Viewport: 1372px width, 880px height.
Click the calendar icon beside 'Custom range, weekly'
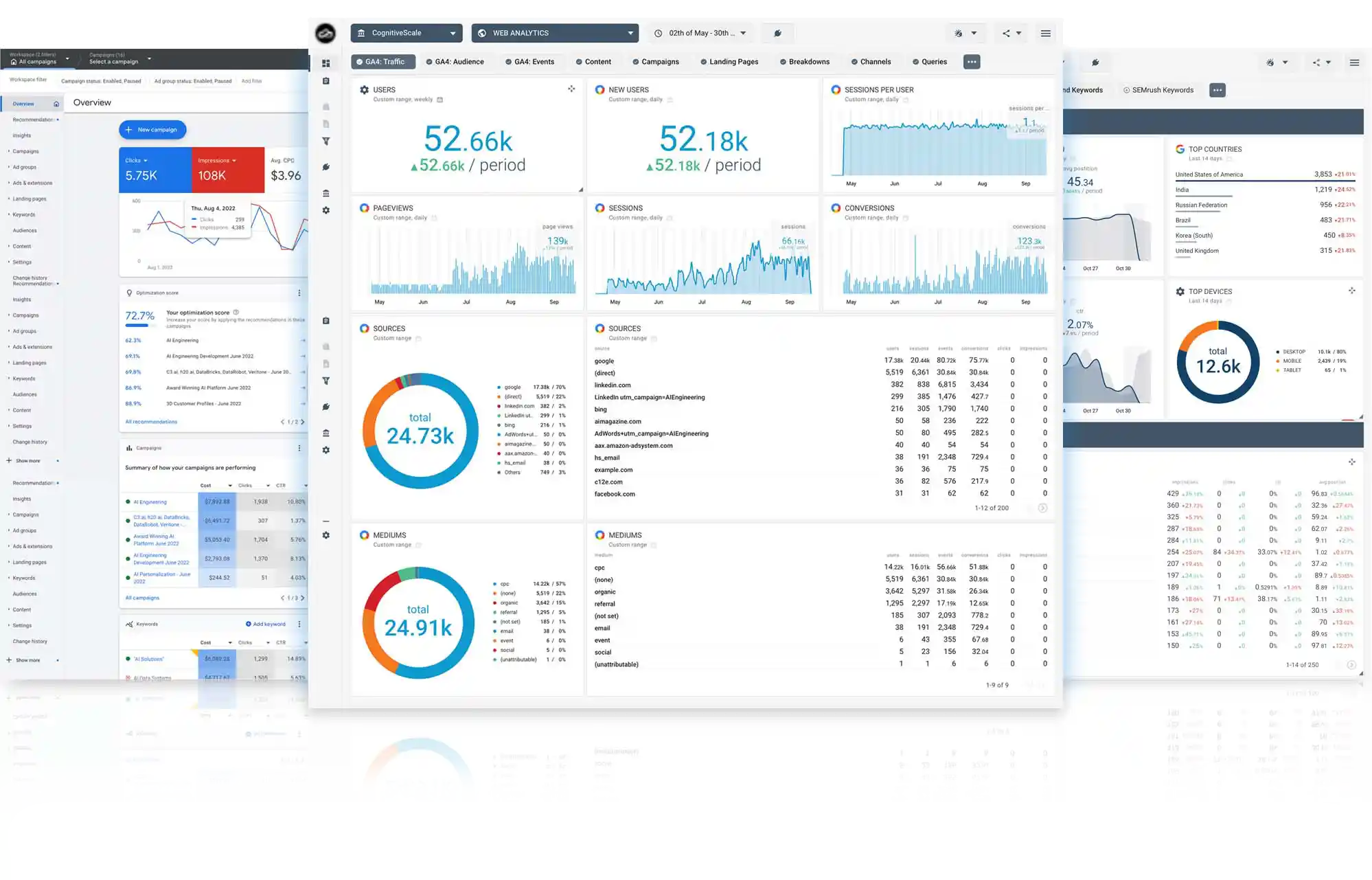pos(440,100)
